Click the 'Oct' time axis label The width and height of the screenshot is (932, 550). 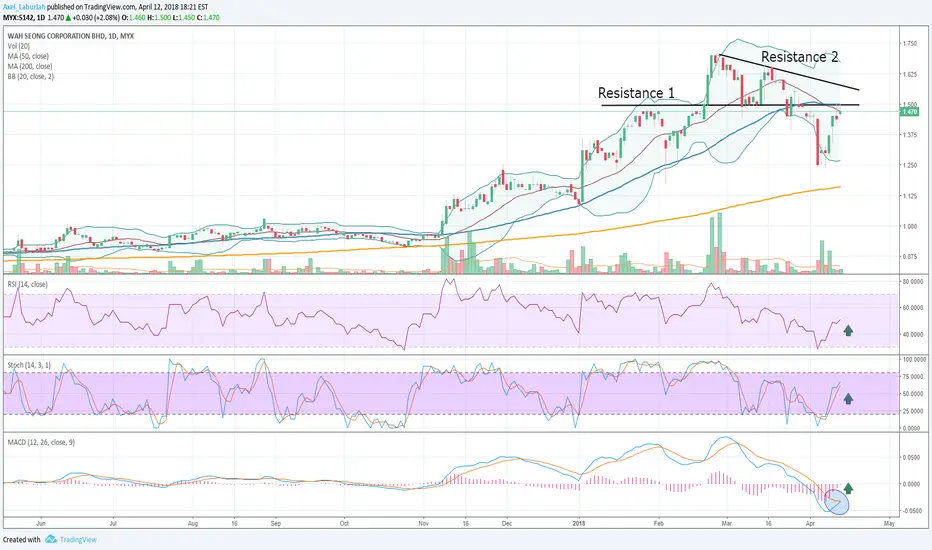point(344,524)
